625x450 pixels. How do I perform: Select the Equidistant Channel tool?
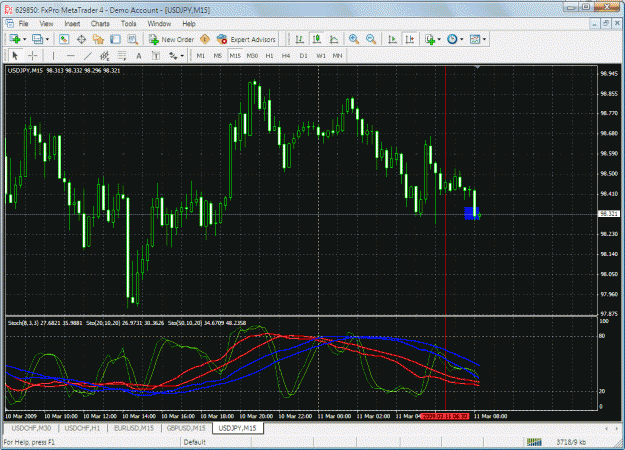pyautogui.click(x=104, y=56)
